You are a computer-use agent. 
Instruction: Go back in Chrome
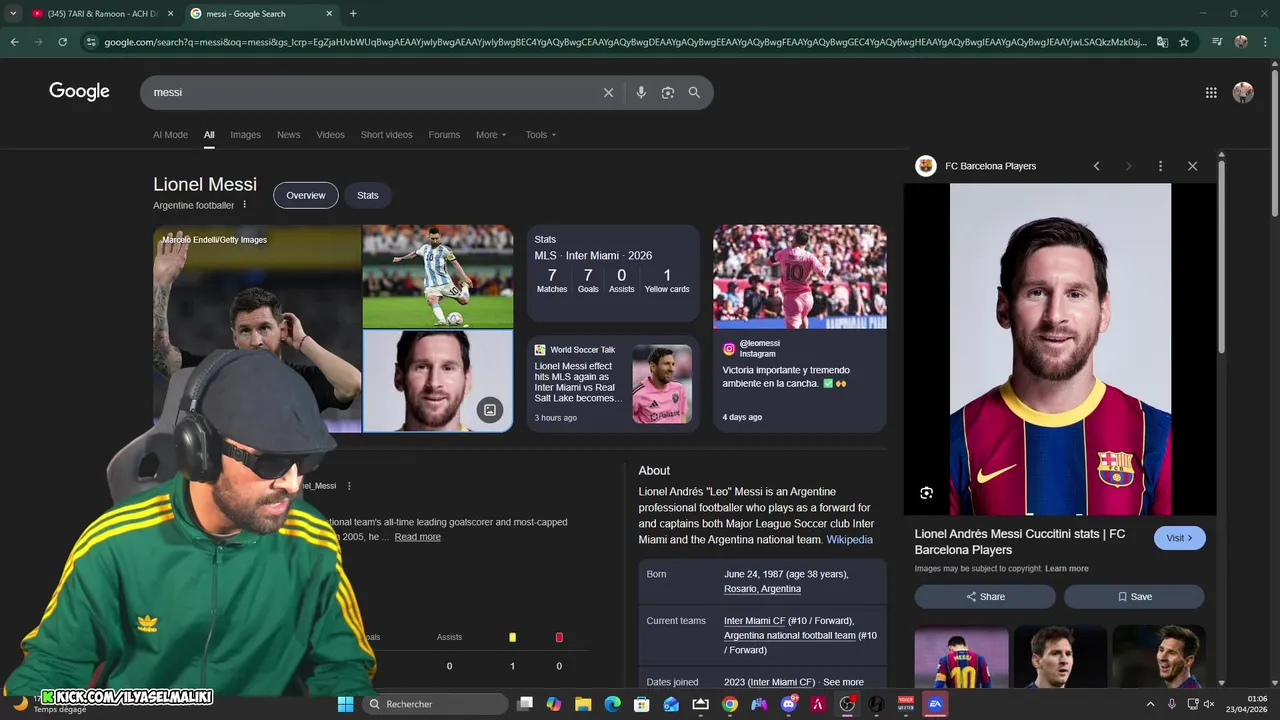coord(14,42)
